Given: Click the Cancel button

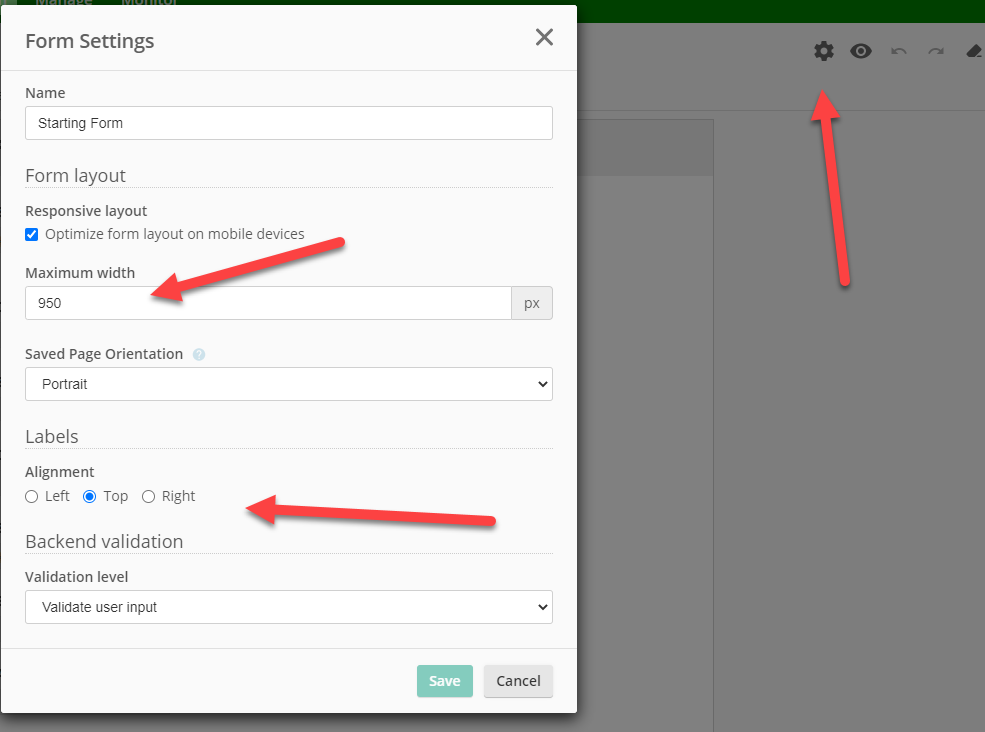Looking at the screenshot, I should click(x=518, y=681).
